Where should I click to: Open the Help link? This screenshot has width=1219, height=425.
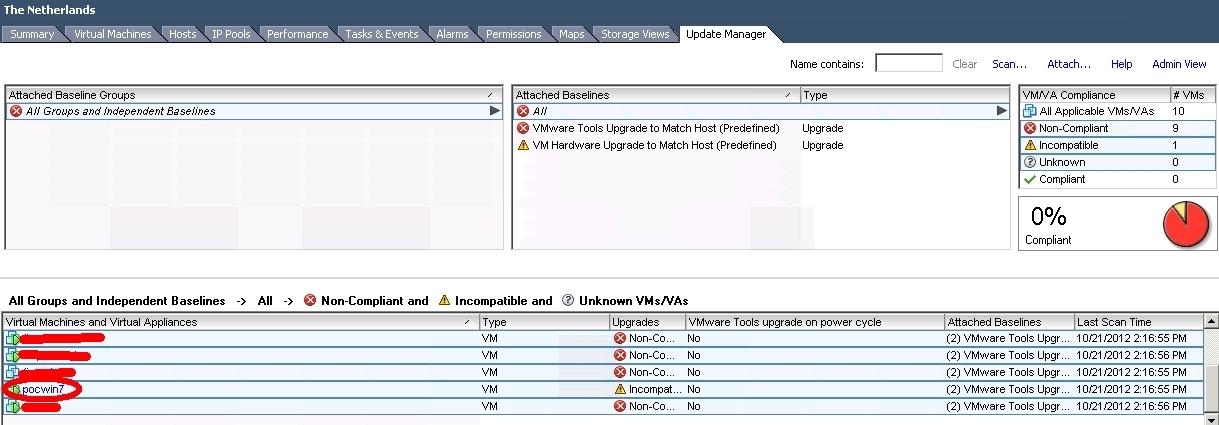[1122, 64]
